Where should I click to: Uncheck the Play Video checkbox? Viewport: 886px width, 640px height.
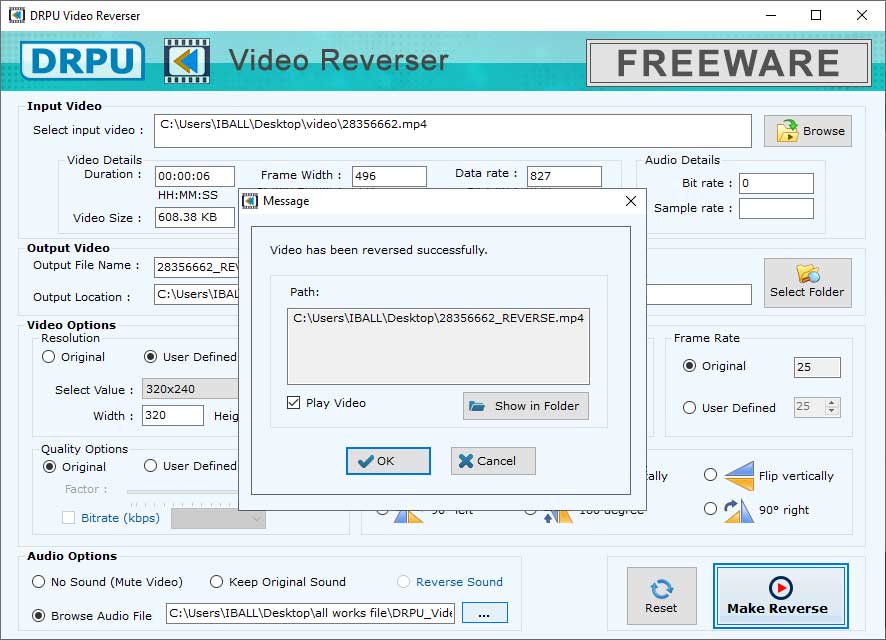point(293,403)
